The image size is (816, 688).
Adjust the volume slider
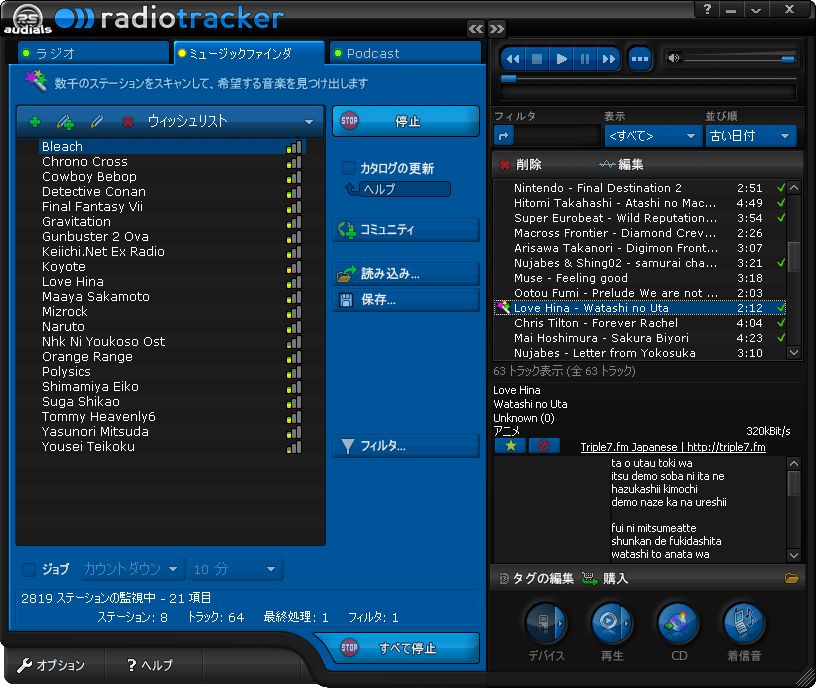(740, 59)
